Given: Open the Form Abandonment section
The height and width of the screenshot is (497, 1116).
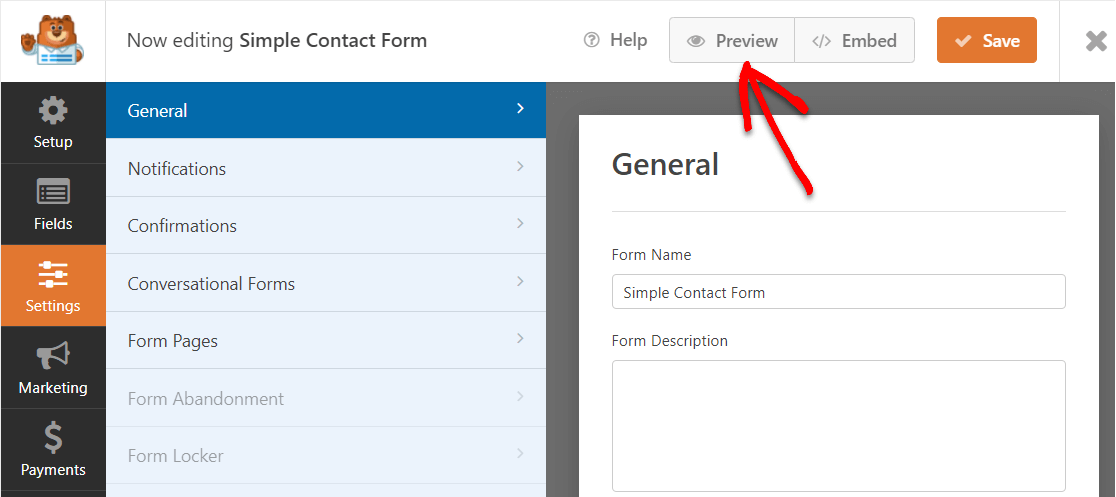Looking at the screenshot, I should tap(325, 398).
